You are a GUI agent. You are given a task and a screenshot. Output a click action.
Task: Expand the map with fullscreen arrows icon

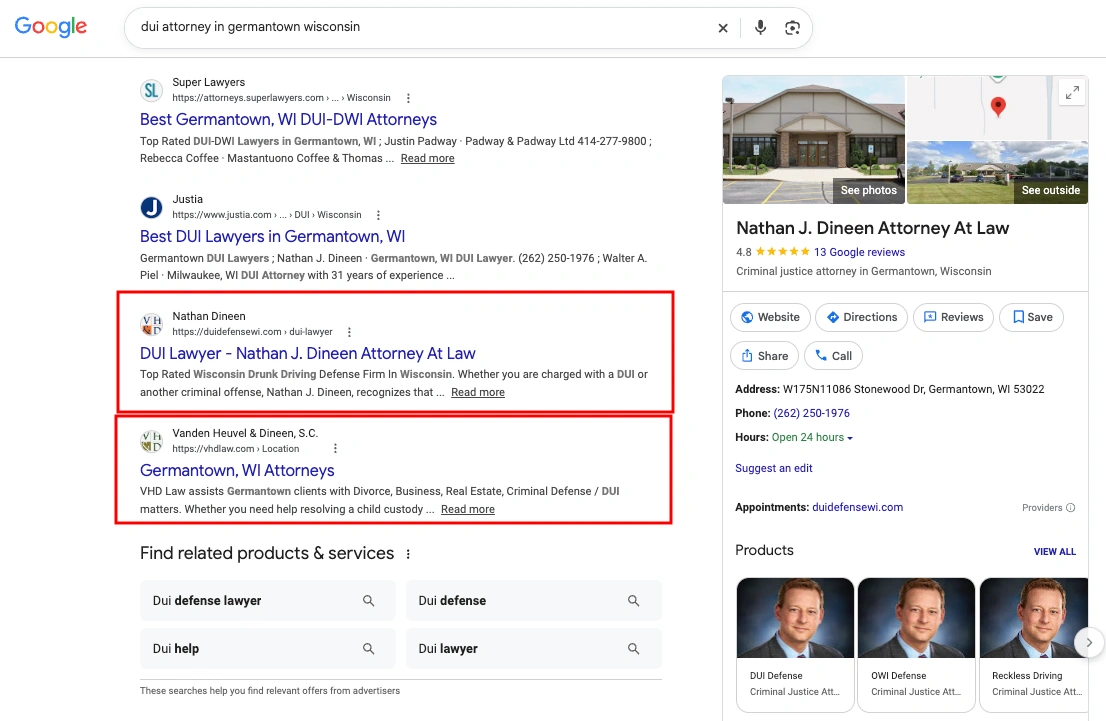pyautogui.click(x=1072, y=92)
